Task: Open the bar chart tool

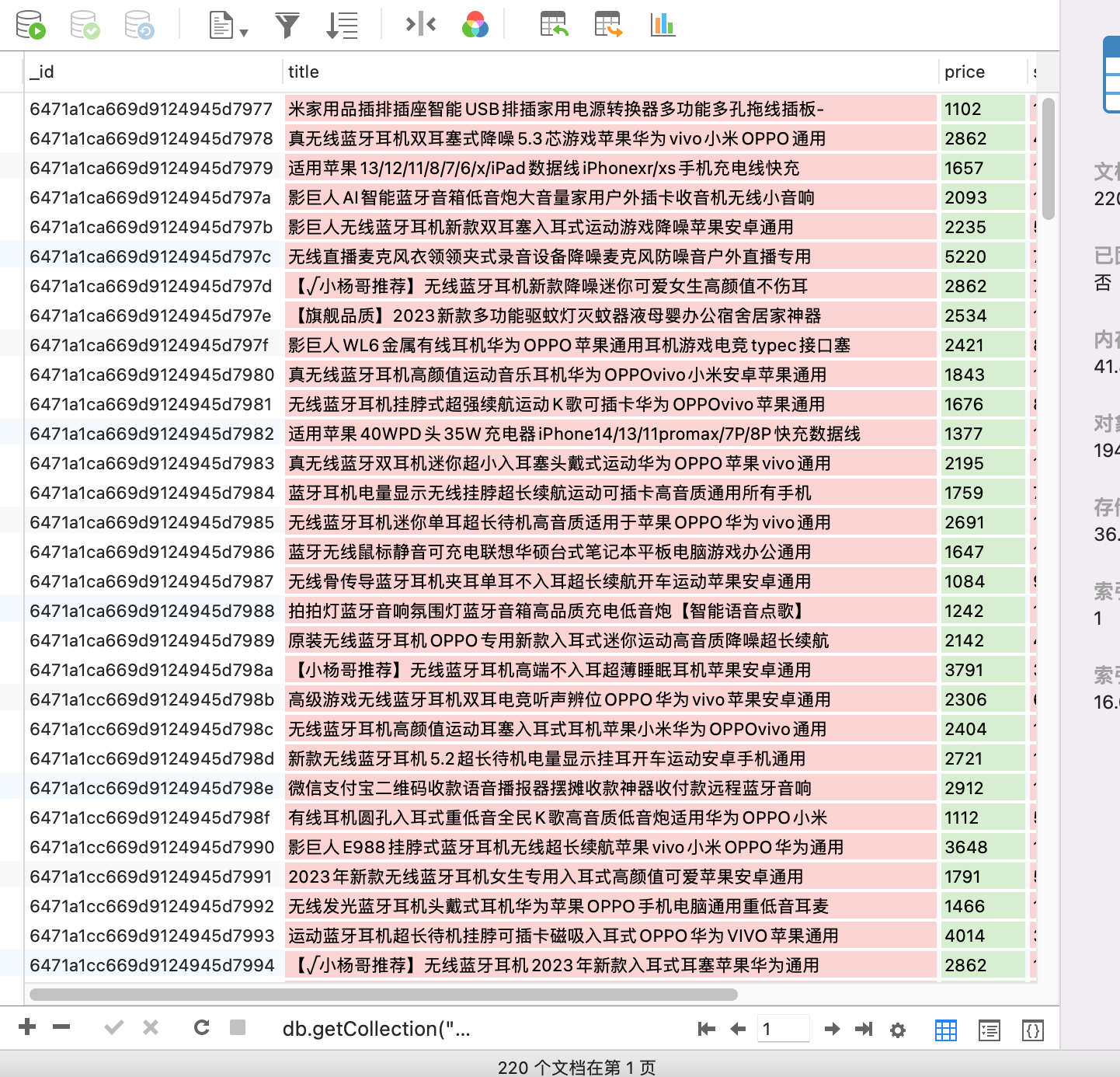Action: (x=663, y=25)
